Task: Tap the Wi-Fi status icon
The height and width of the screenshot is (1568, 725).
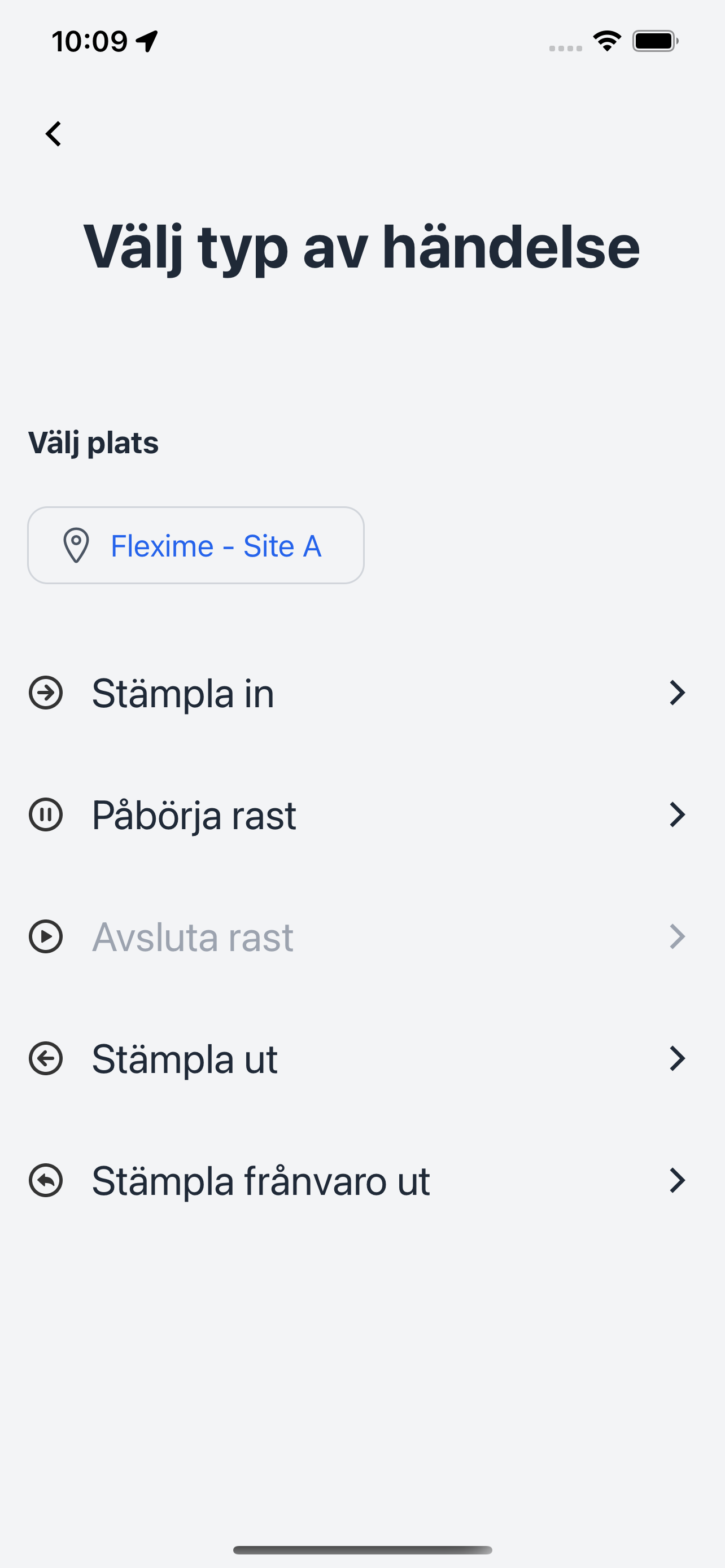Action: [607, 41]
